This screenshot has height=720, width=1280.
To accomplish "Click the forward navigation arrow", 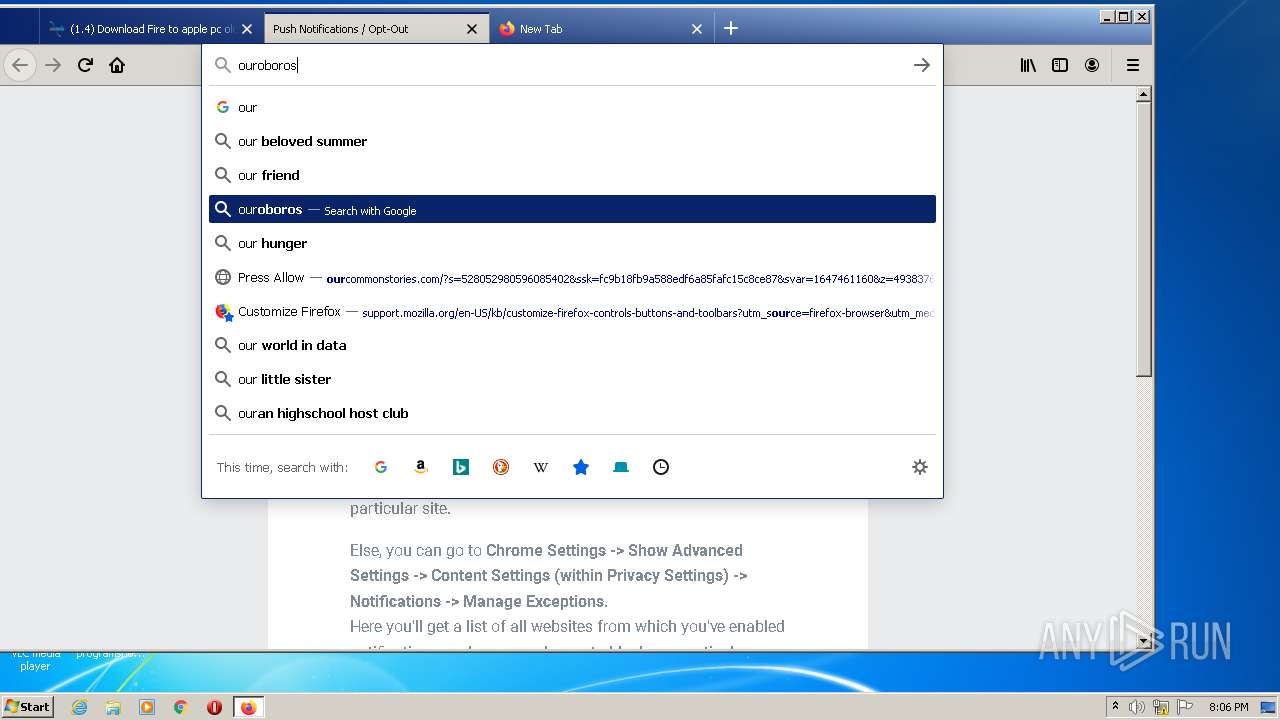I will [53, 65].
